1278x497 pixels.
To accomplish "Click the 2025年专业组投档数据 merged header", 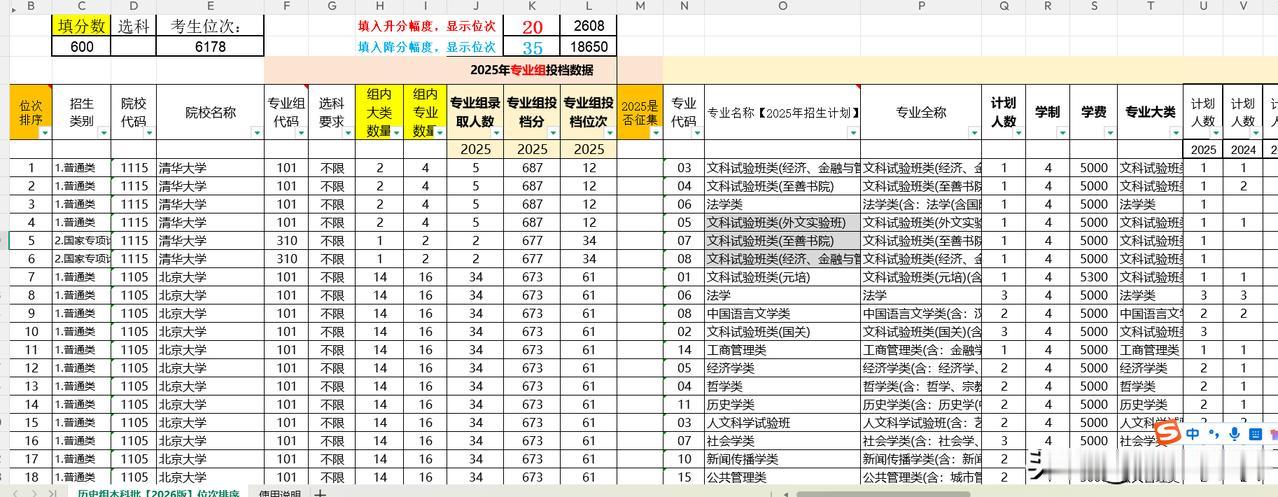I will tap(531, 70).
